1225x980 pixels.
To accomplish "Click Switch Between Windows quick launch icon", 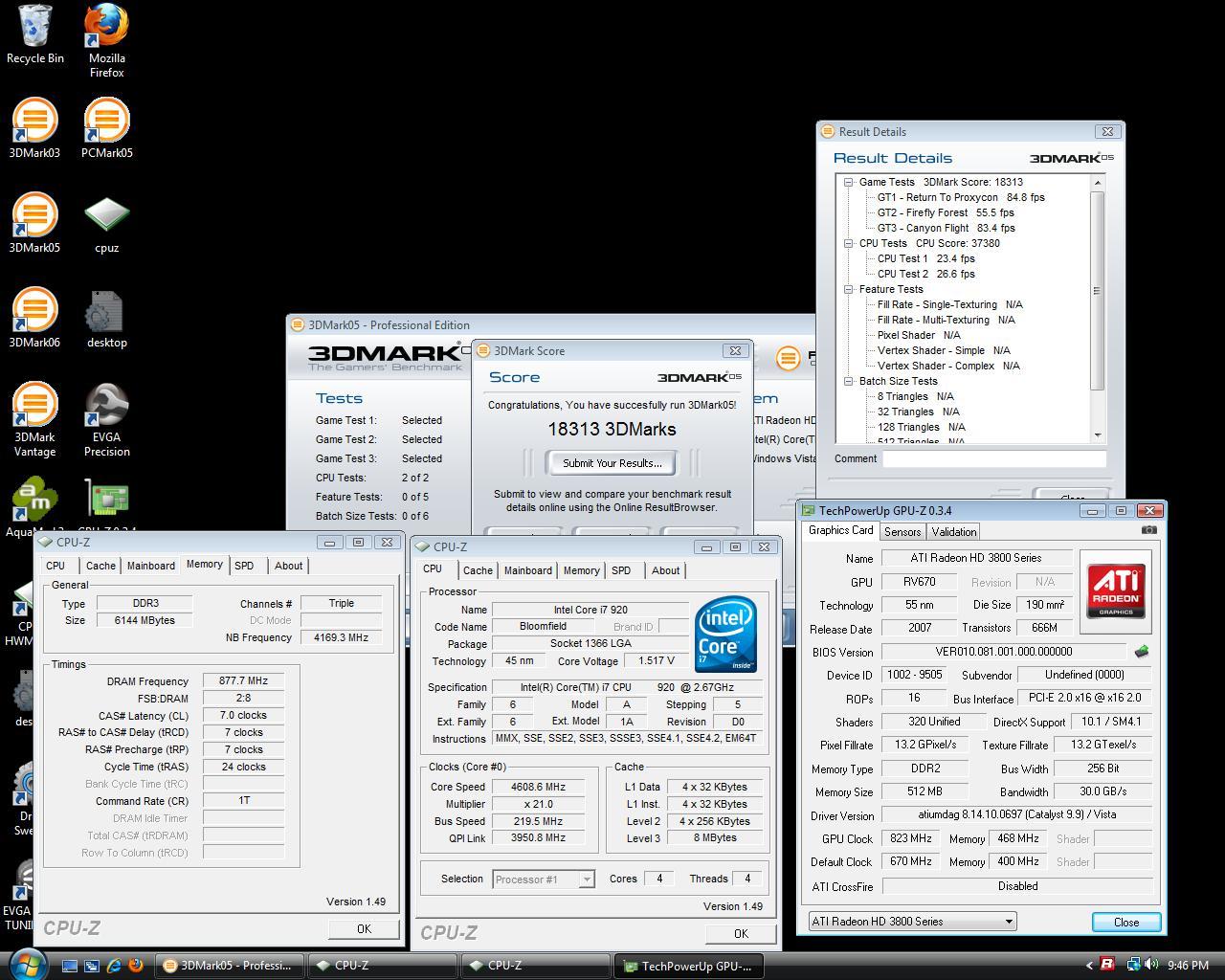I will coord(91,966).
